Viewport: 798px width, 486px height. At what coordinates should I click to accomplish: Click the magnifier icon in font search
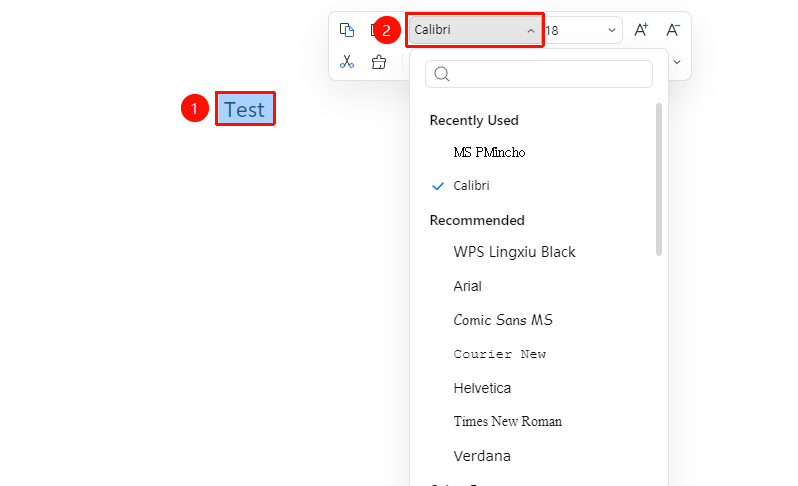pos(442,74)
